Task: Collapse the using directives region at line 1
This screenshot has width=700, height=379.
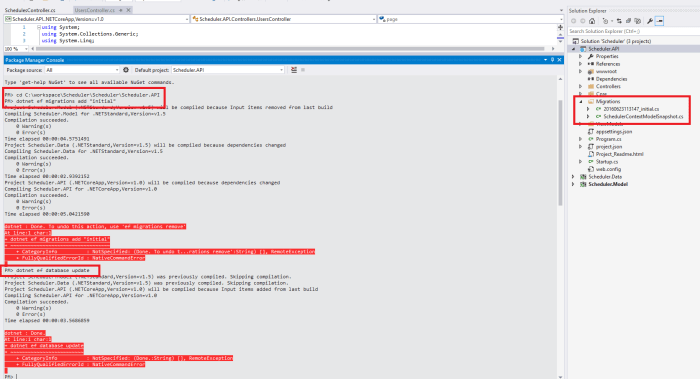Action: (x=39, y=28)
